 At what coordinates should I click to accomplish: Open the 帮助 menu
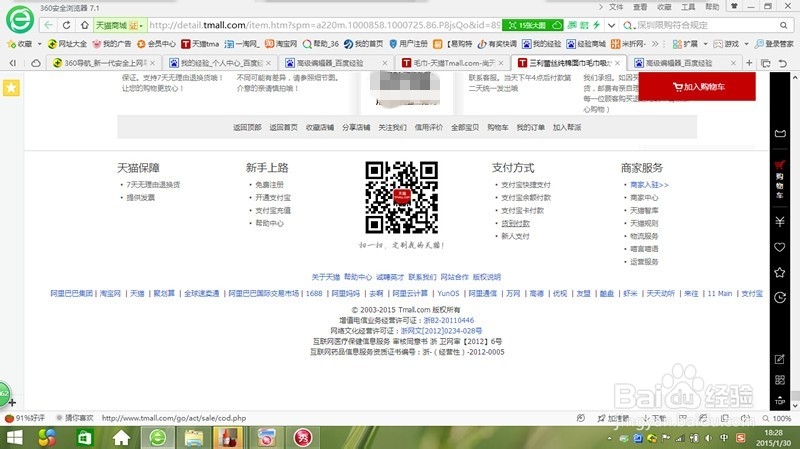coord(712,7)
